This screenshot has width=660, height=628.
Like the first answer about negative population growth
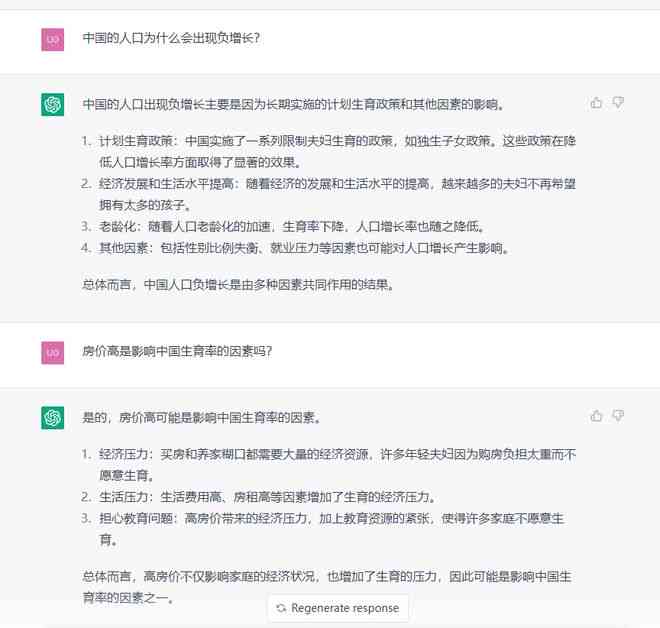596,103
